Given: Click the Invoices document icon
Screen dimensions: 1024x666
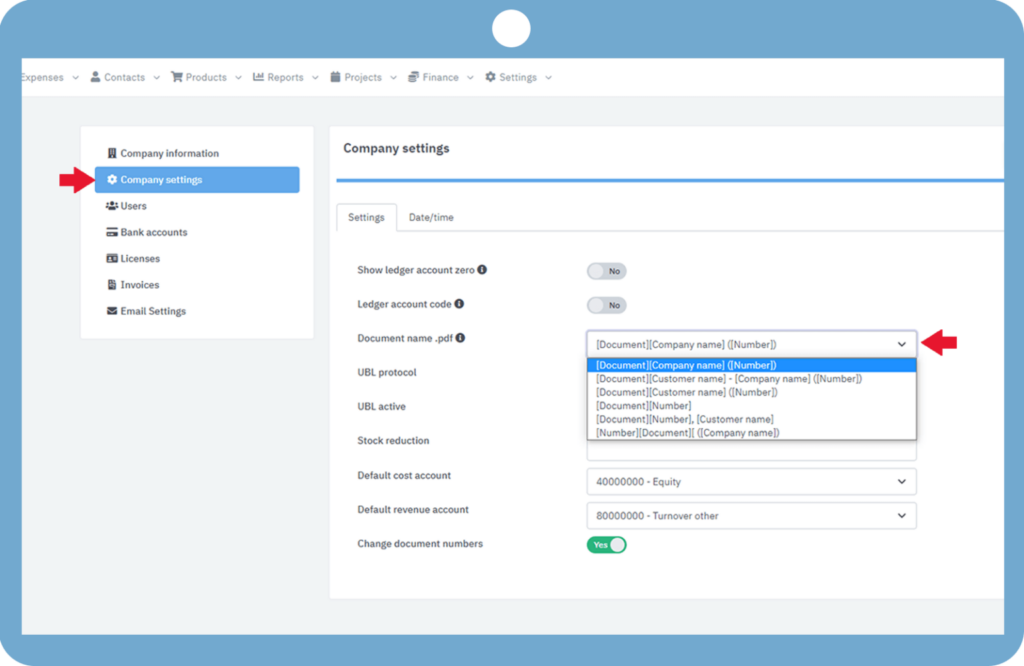Looking at the screenshot, I should [x=112, y=285].
